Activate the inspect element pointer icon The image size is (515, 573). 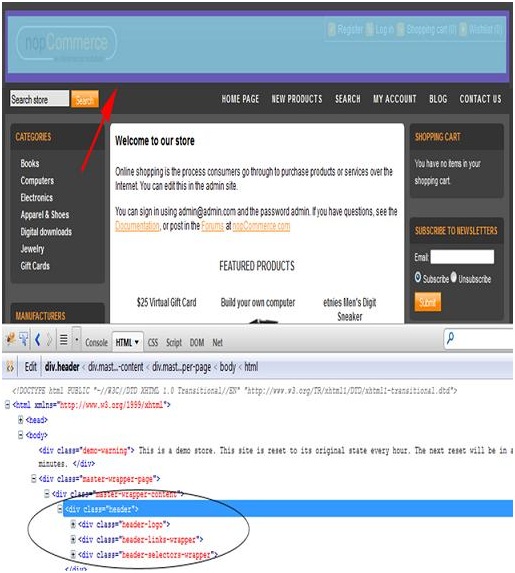[x=24, y=339]
